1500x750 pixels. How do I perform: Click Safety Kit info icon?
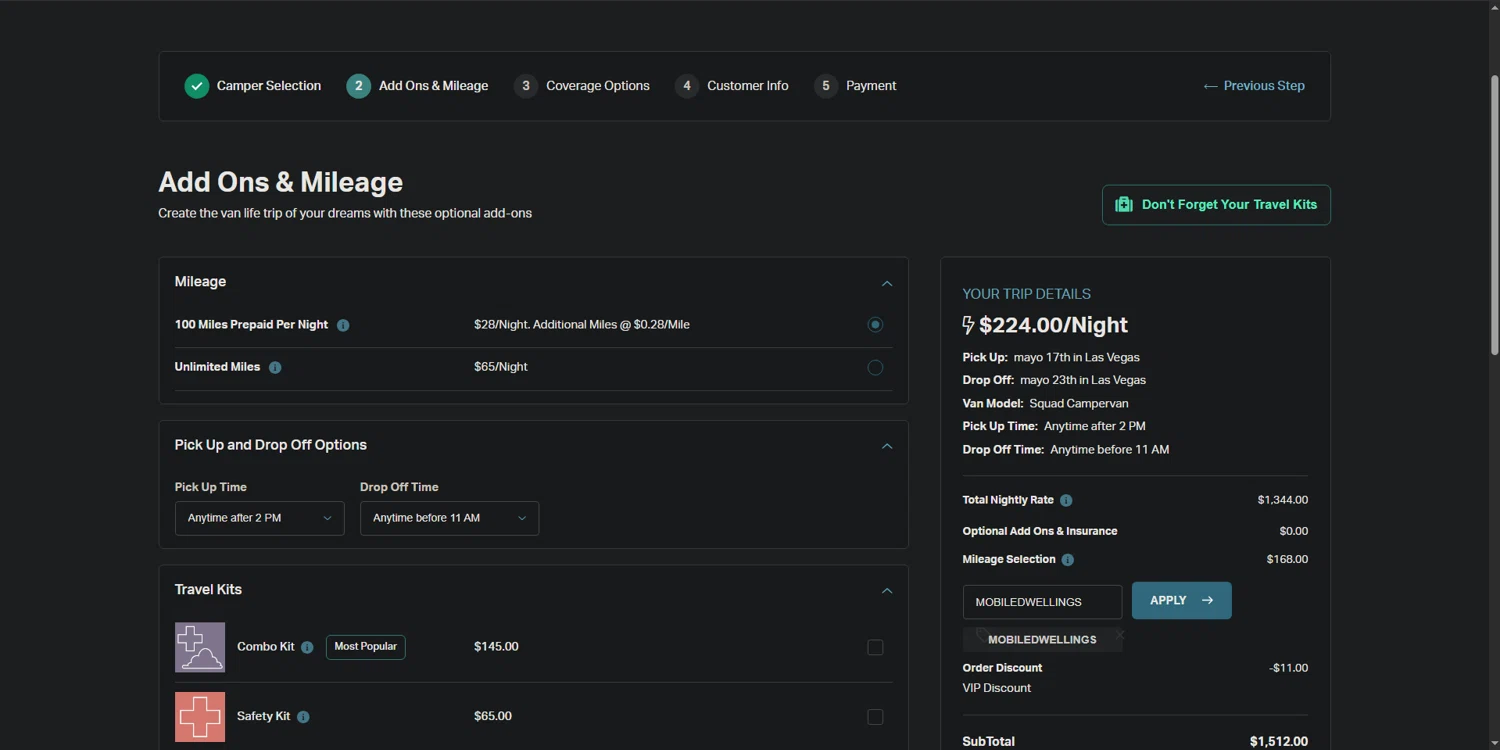point(303,717)
